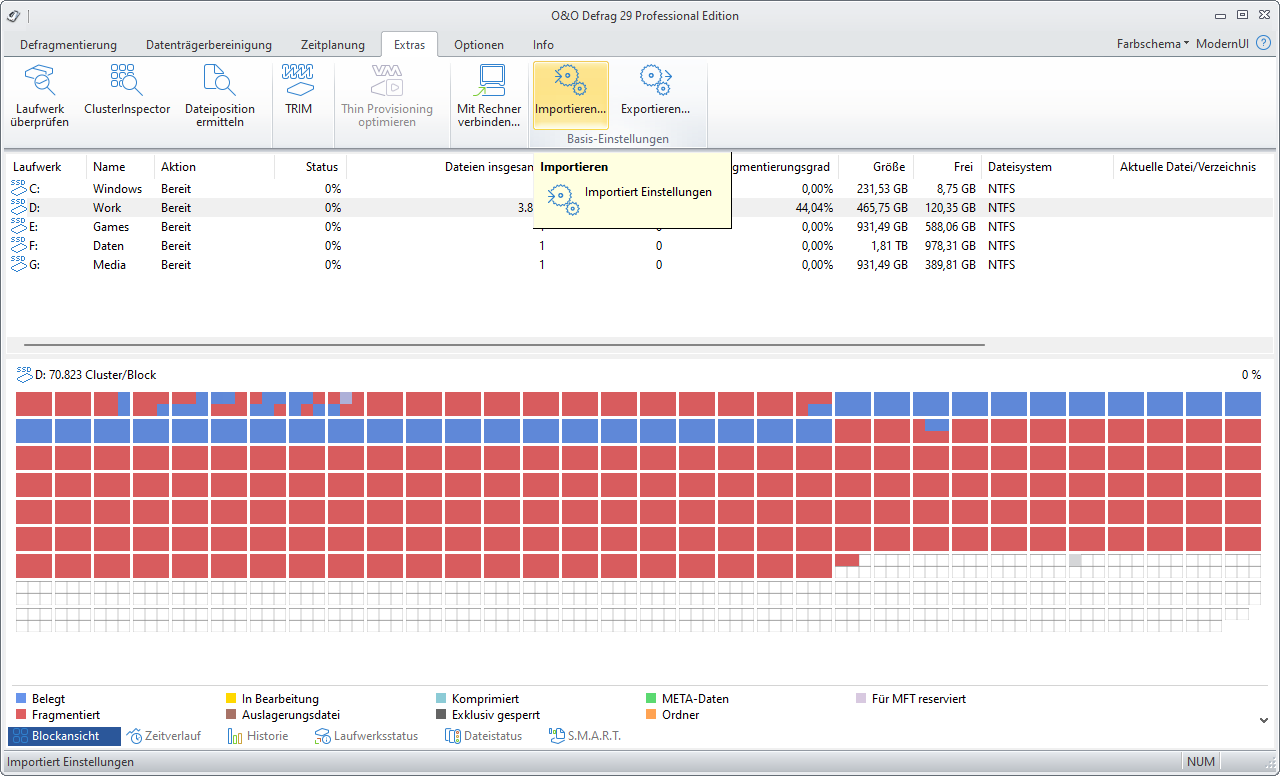Open the Defragmentierung ribbon tab

pyautogui.click(x=67, y=45)
